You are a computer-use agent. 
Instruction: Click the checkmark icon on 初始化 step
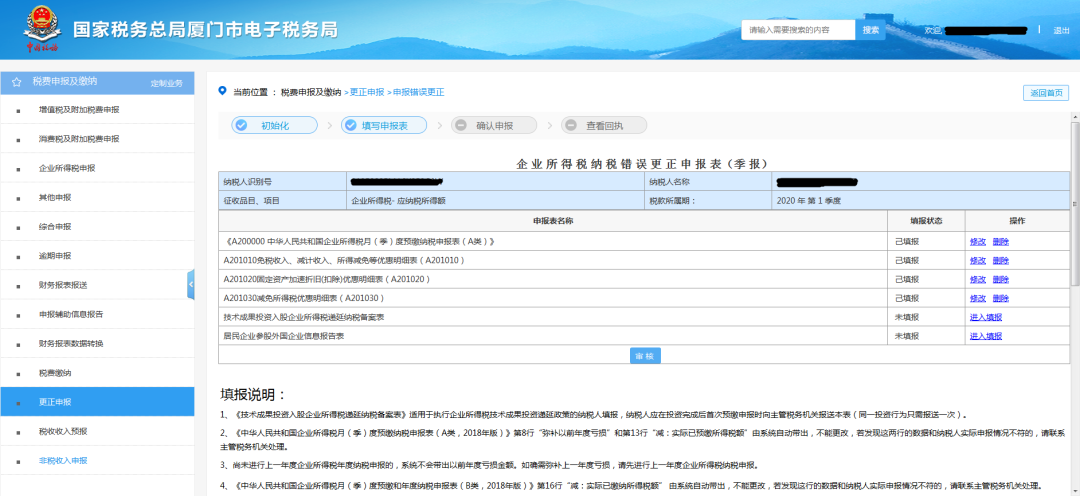point(241,126)
